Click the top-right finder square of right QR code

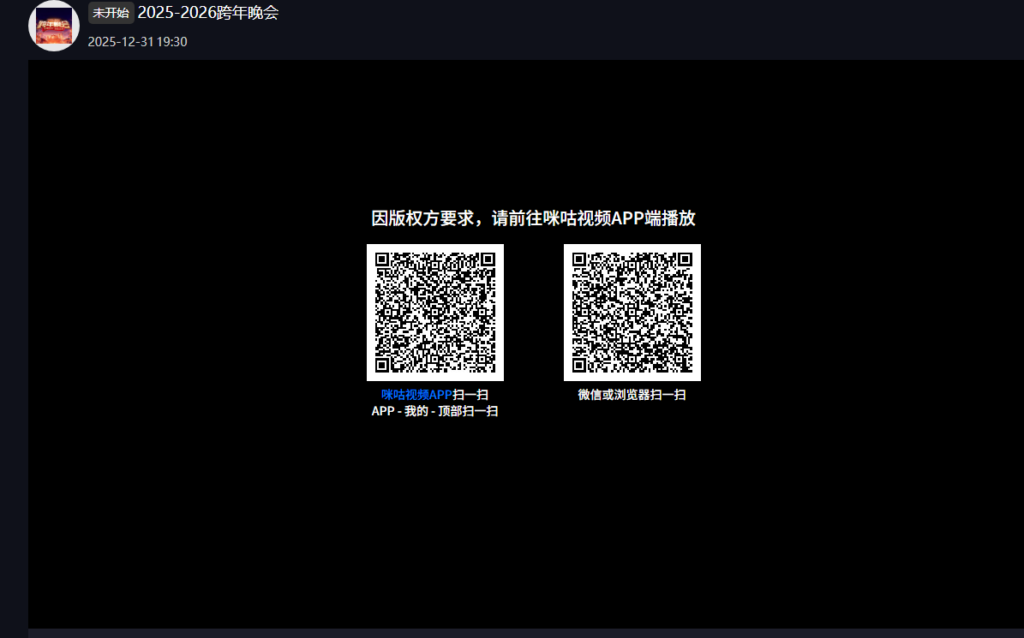(x=684, y=260)
